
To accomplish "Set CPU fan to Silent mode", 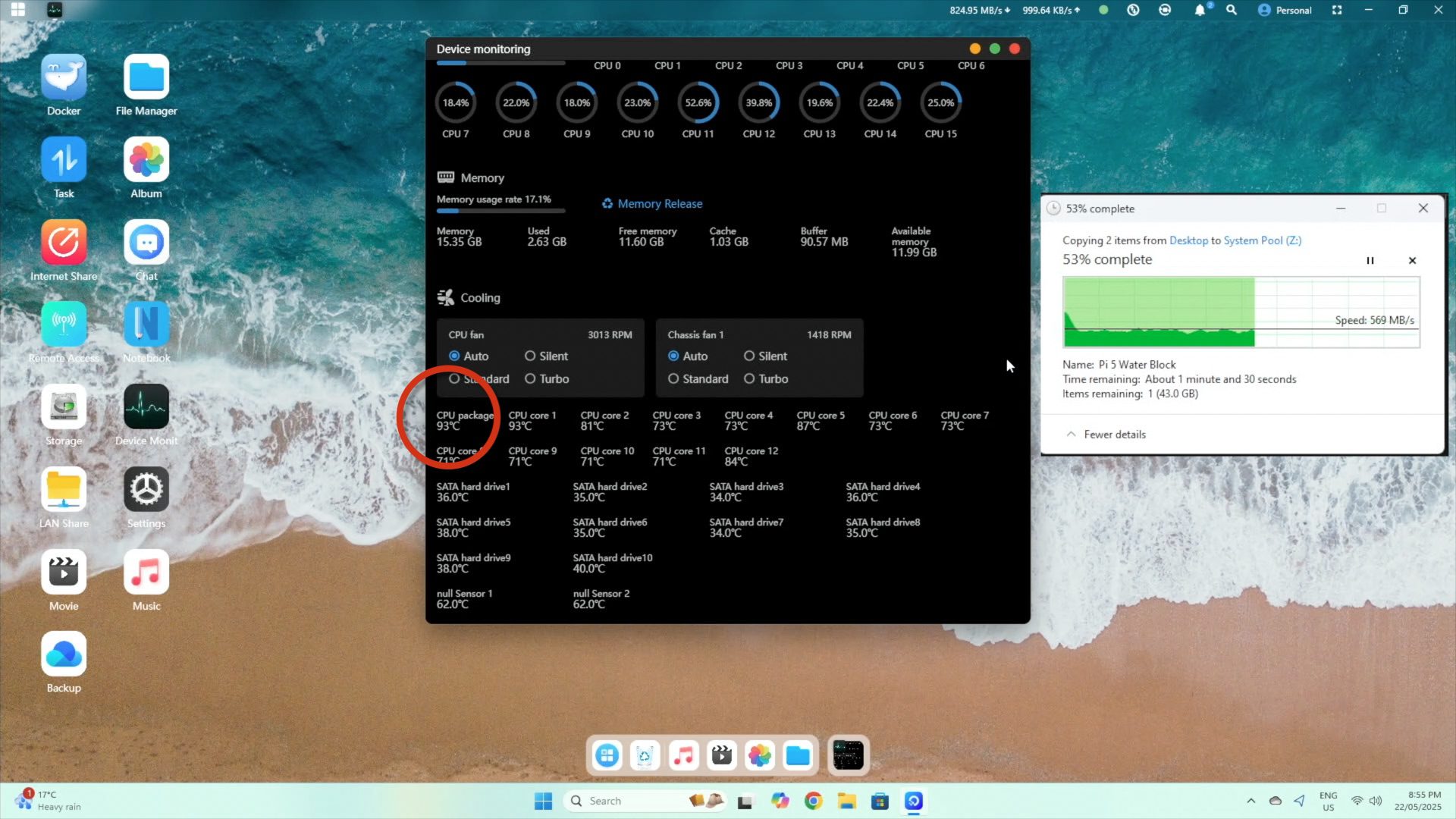I will 530,356.
